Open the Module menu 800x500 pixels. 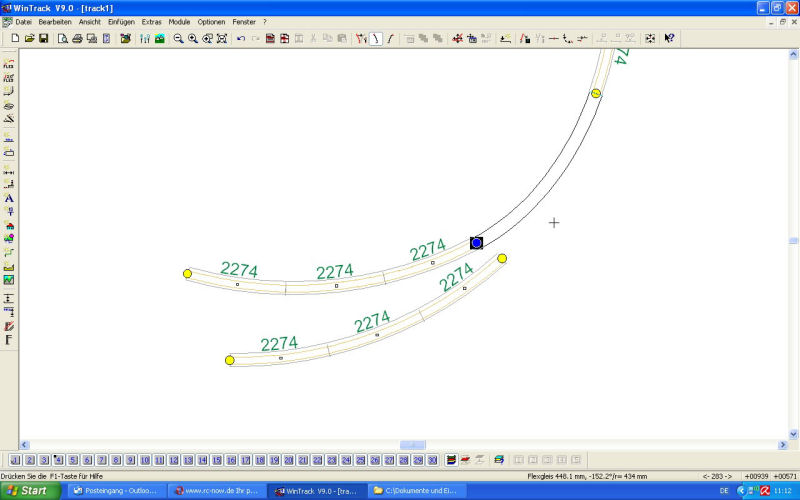tap(179, 22)
